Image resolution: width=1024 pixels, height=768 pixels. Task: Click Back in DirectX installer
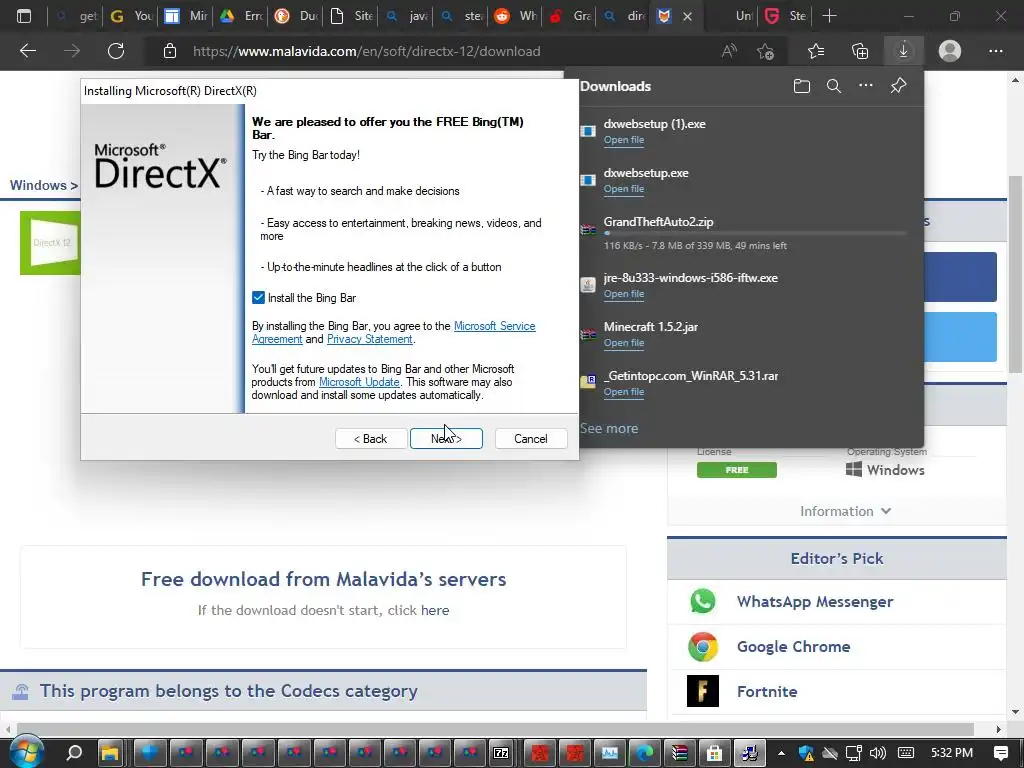[370, 439]
